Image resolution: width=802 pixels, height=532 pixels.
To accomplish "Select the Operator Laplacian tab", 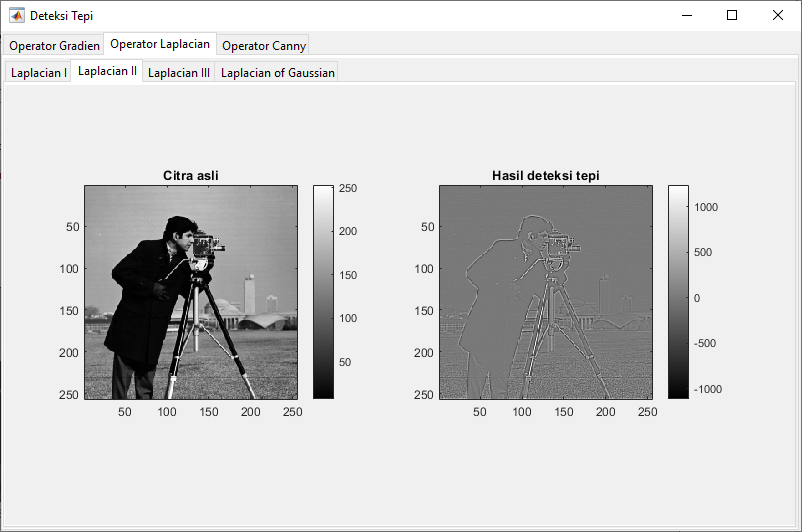I will coord(160,44).
